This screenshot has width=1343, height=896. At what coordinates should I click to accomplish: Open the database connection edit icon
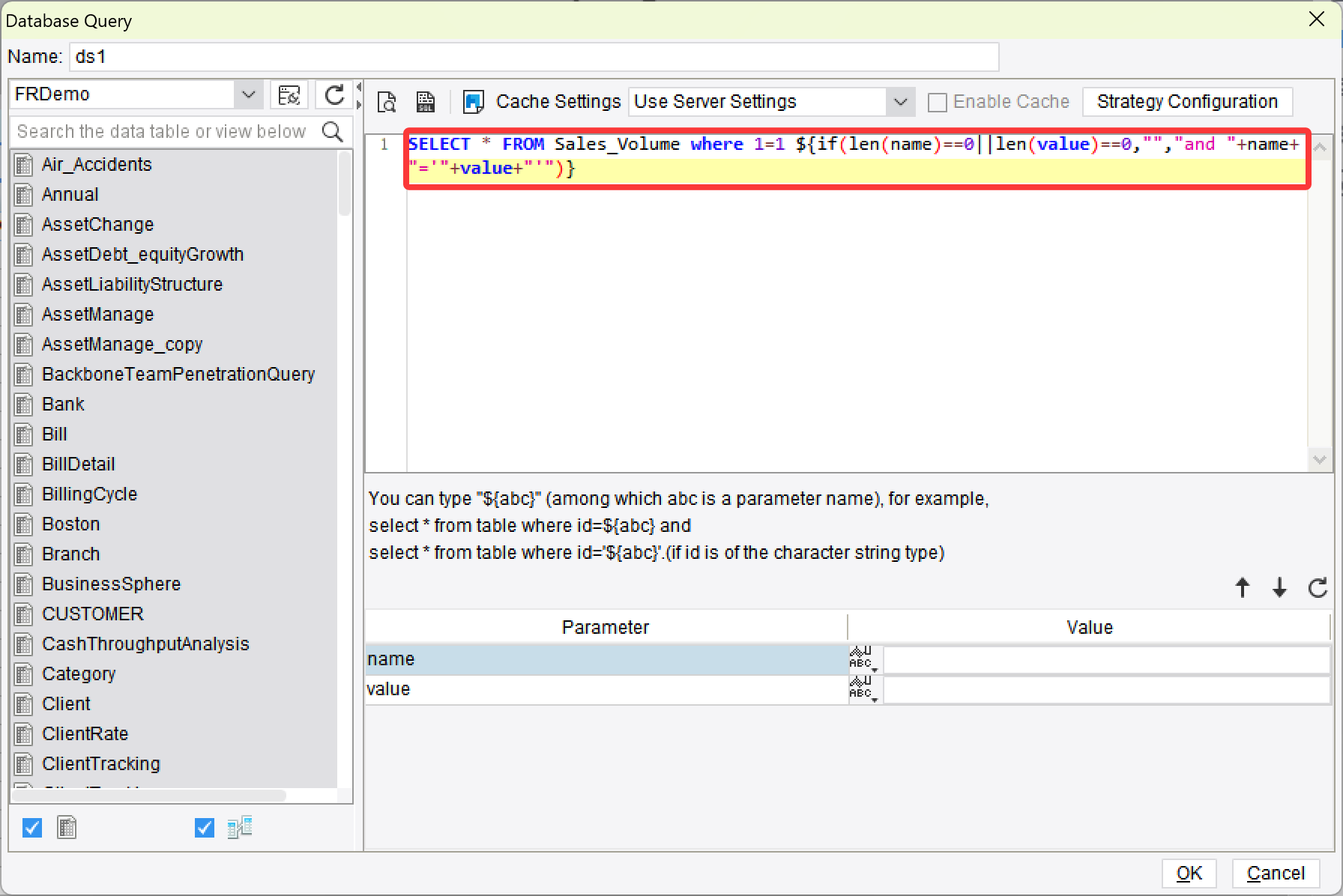click(x=290, y=94)
